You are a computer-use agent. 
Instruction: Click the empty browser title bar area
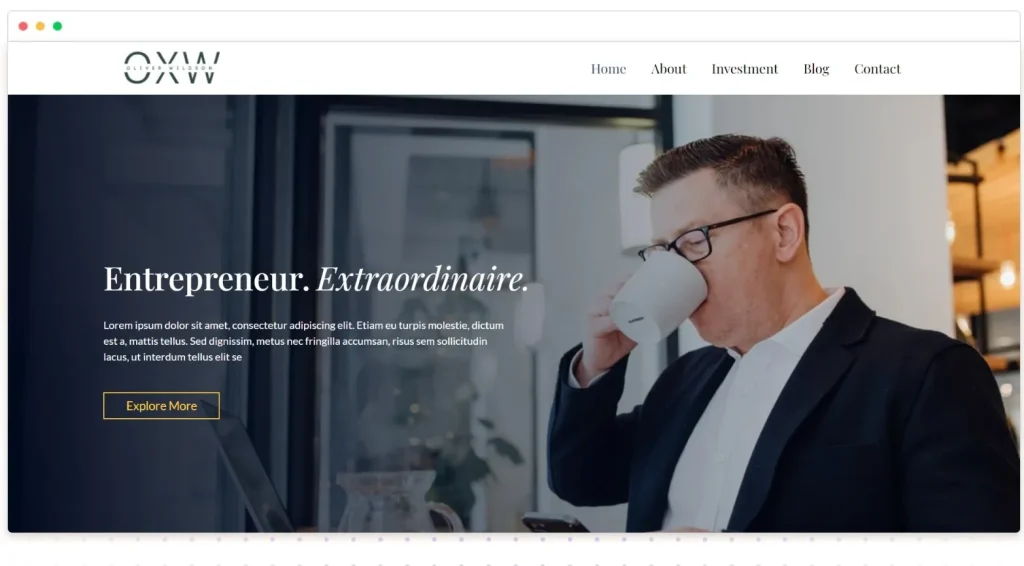tap(522, 26)
